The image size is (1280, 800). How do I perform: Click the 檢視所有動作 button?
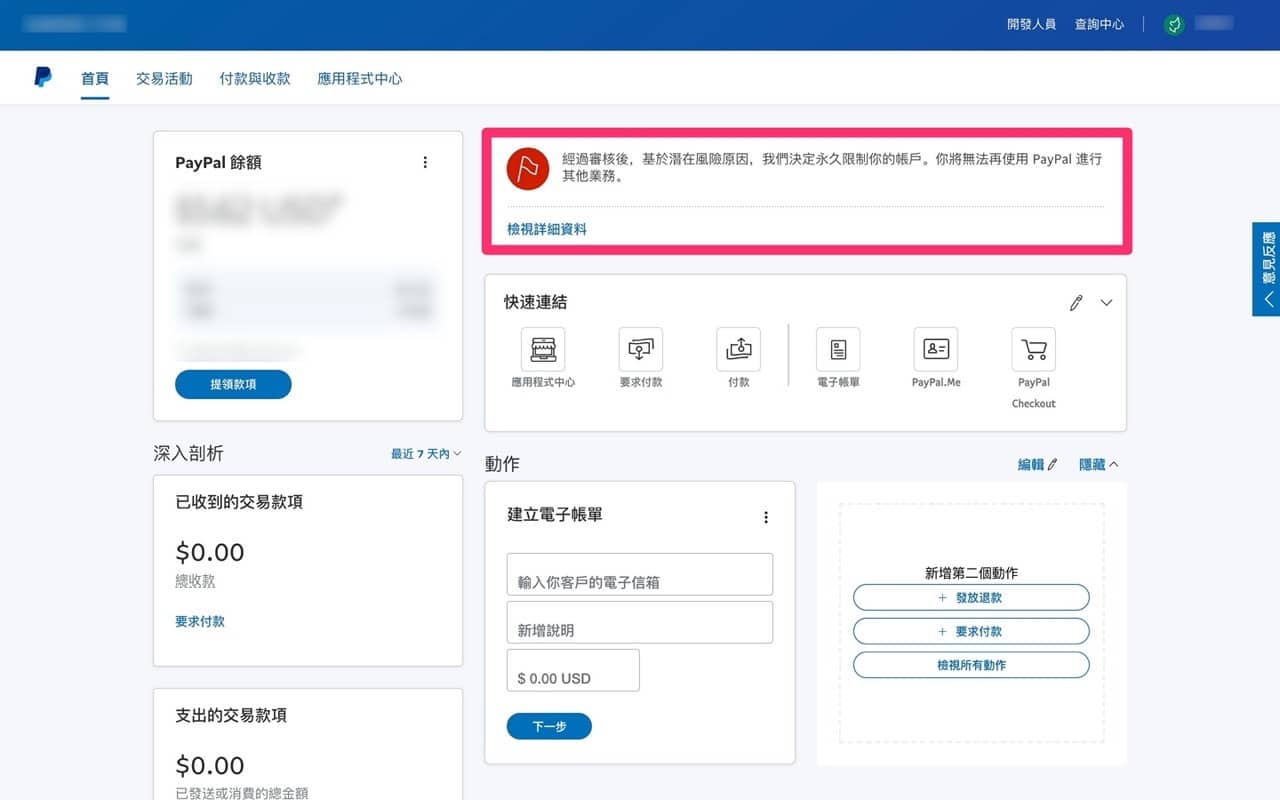point(971,665)
